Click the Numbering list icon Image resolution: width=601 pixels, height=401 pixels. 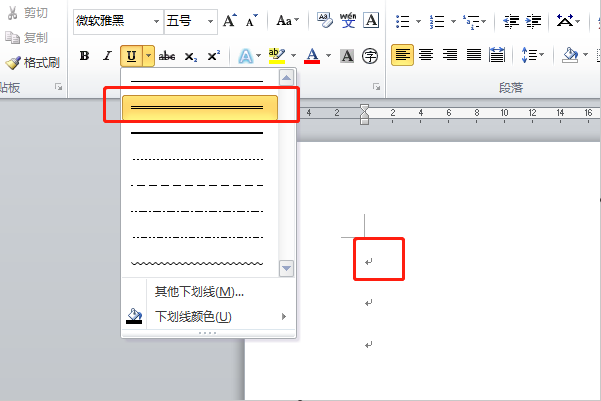(x=437, y=21)
